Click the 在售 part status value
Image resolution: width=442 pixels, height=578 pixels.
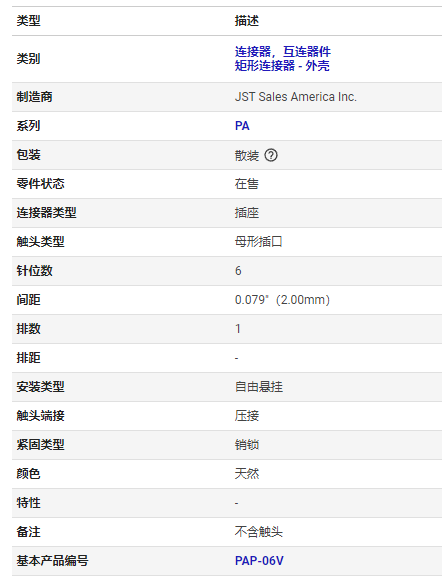click(247, 184)
